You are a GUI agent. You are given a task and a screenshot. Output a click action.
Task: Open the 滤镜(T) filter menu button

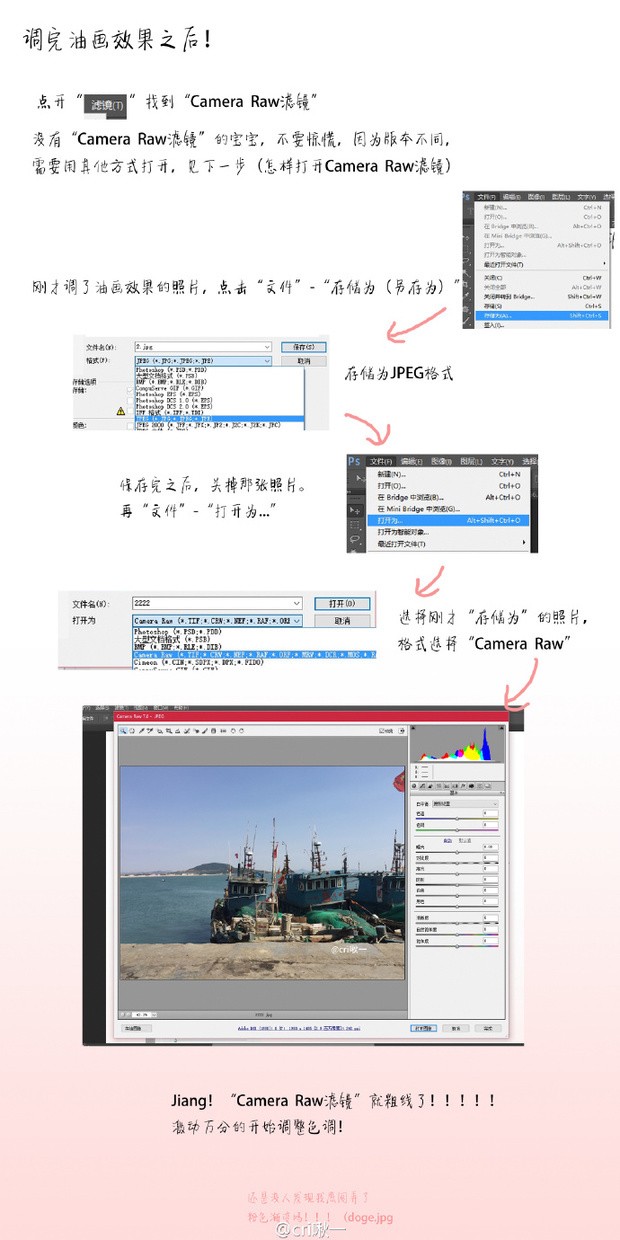point(108,104)
